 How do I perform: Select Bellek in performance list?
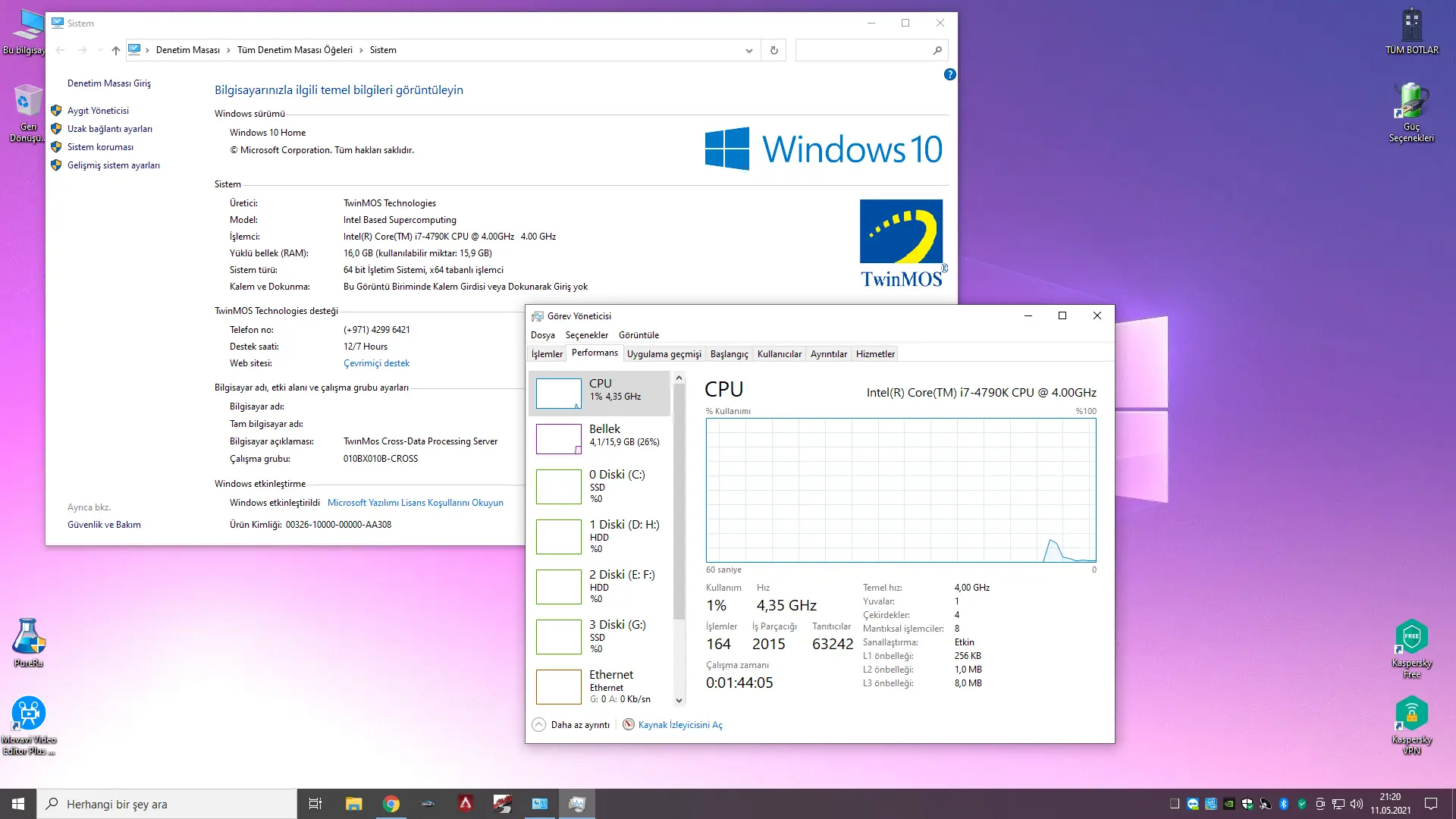599,438
